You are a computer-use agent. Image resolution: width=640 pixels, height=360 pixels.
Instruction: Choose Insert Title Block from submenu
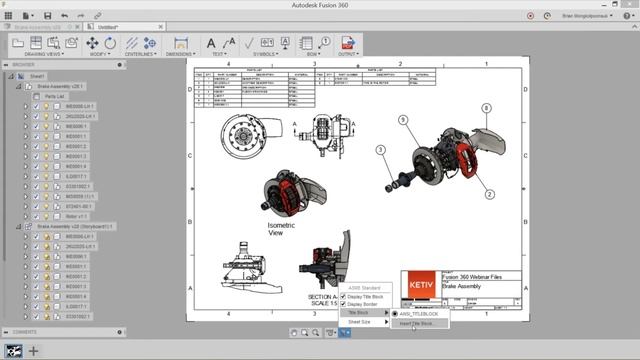click(x=420, y=323)
